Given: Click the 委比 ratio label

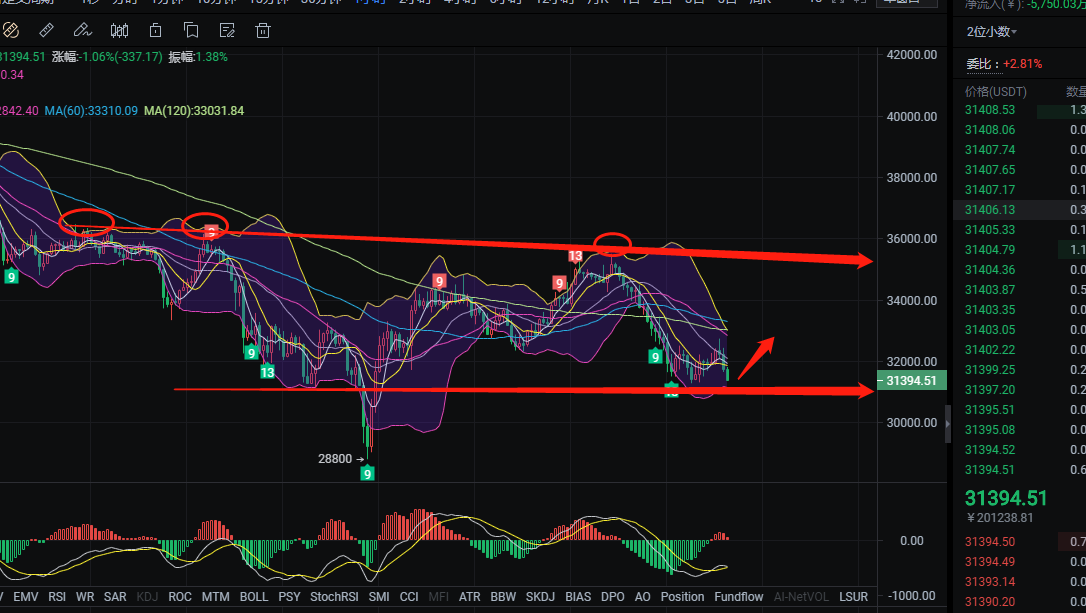Looking at the screenshot, I should coord(978,64).
